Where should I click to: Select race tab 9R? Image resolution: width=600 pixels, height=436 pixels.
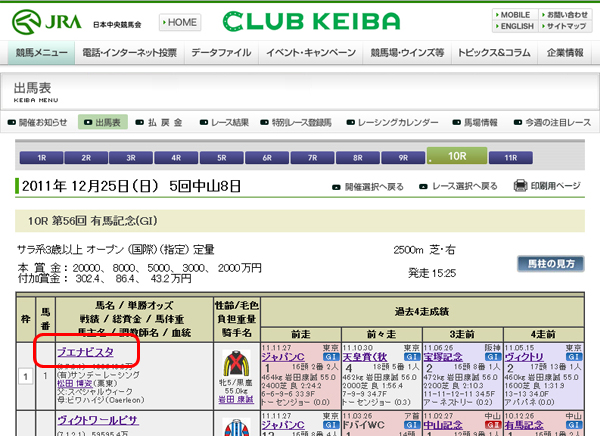[x=403, y=158]
